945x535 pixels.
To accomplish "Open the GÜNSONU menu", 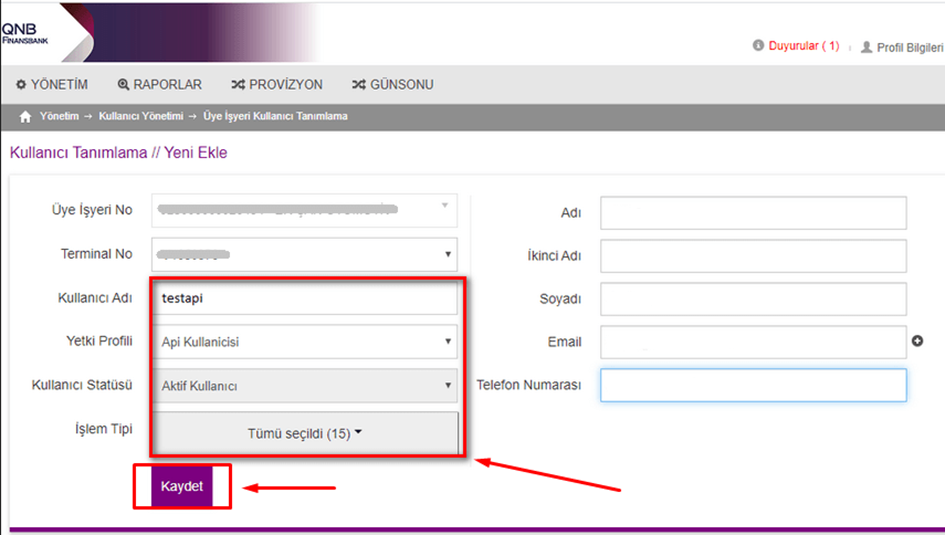I will coord(392,85).
